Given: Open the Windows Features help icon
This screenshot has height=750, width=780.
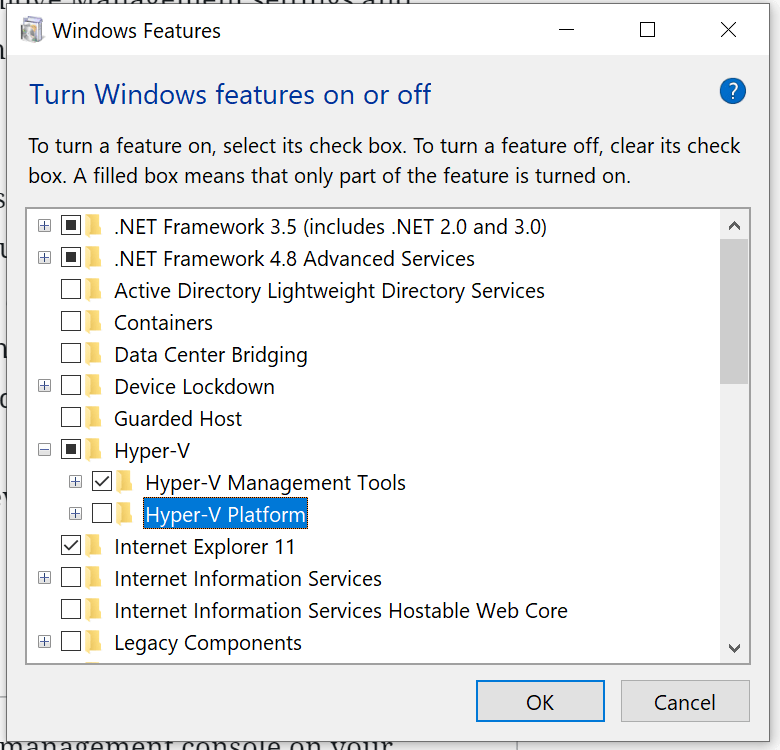Looking at the screenshot, I should pyautogui.click(x=732, y=91).
